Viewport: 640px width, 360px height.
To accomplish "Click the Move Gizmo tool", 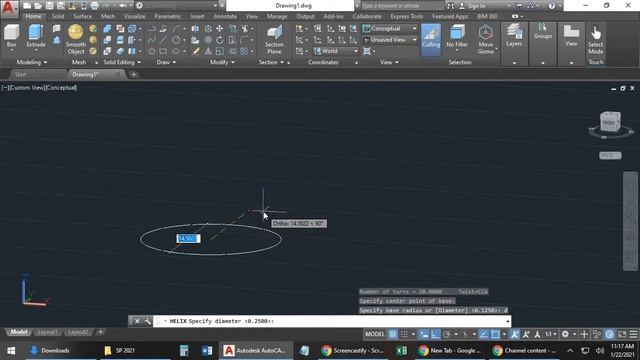I will (x=485, y=39).
